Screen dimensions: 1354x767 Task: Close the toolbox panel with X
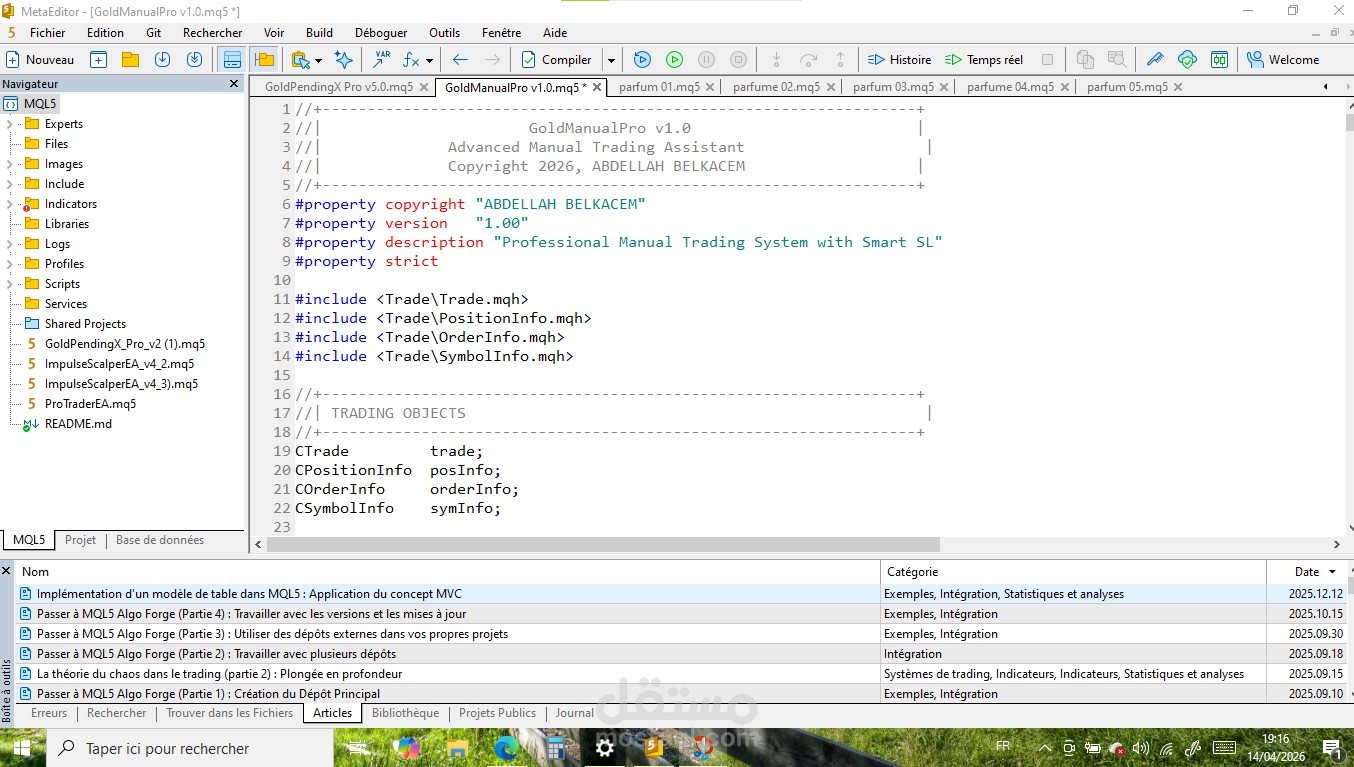[7, 571]
